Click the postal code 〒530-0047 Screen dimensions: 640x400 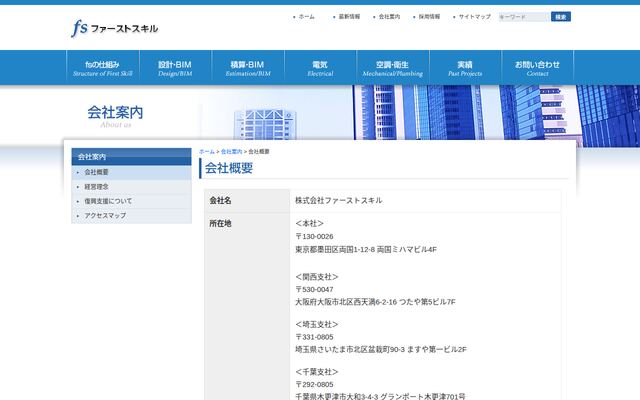(x=314, y=289)
